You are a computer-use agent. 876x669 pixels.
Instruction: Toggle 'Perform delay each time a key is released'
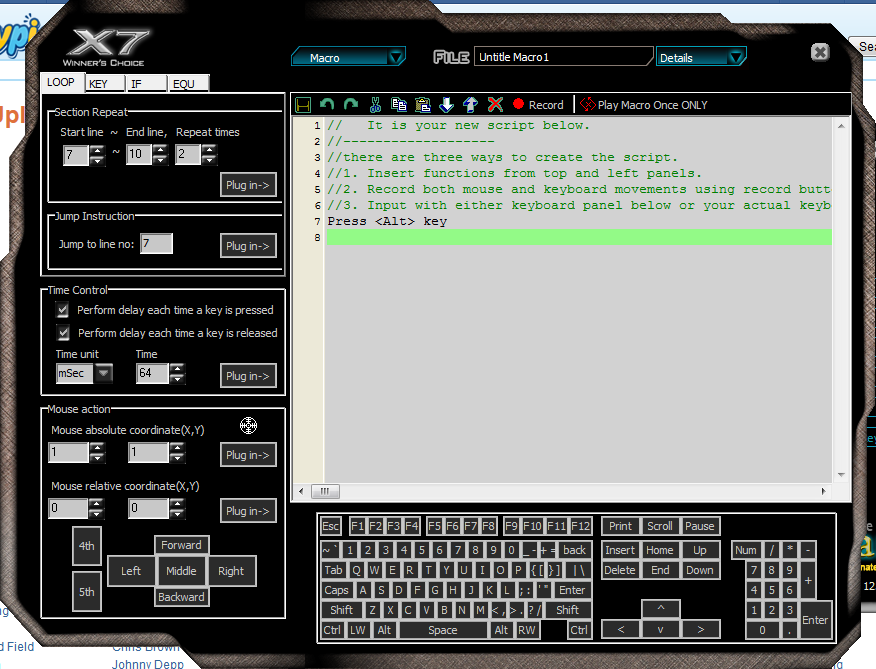click(63, 333)
